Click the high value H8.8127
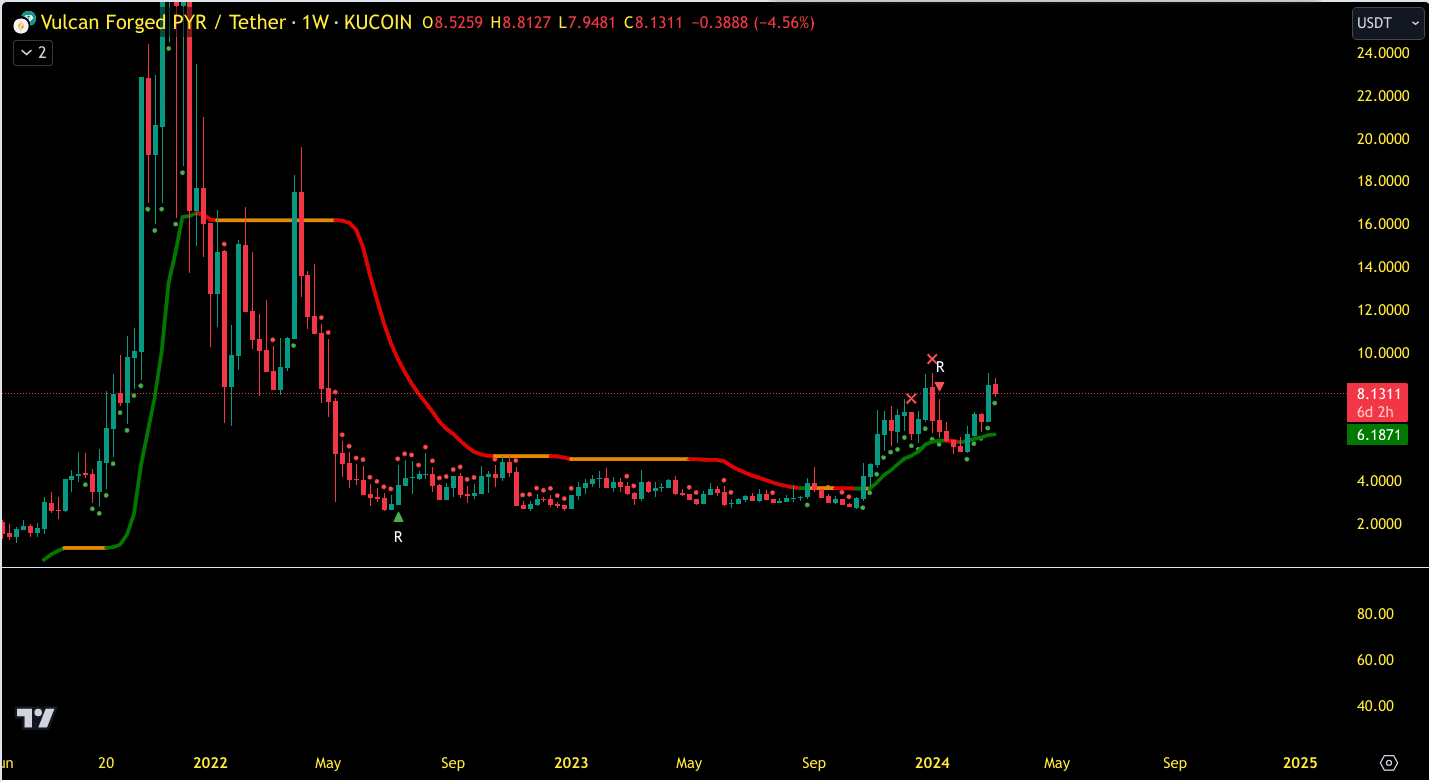 [521, 22]
